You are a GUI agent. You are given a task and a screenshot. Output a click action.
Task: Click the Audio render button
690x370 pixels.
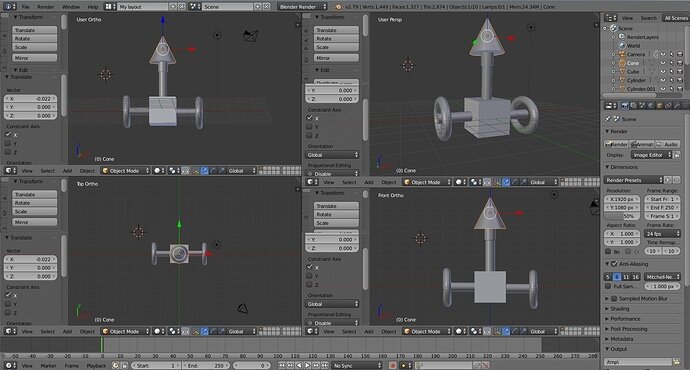point(668,144)
